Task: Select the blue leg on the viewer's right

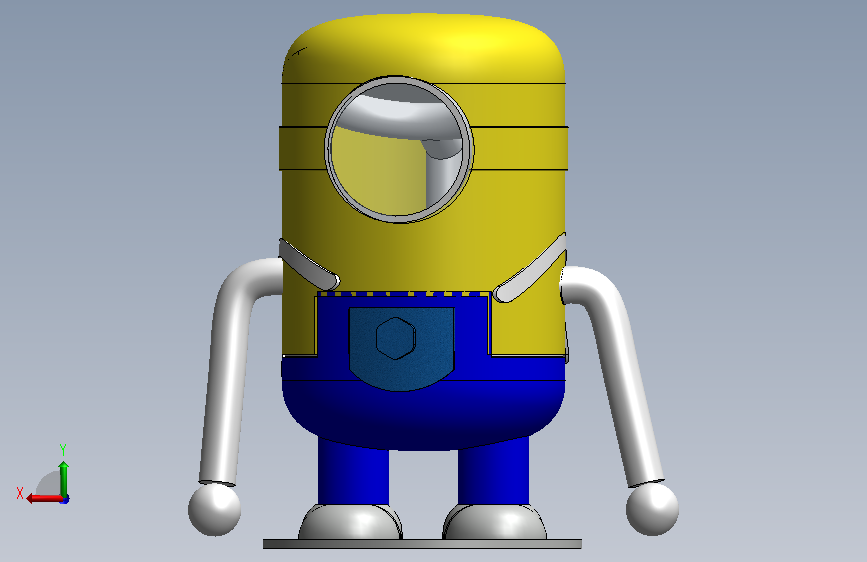Action: tap(493, 473)
